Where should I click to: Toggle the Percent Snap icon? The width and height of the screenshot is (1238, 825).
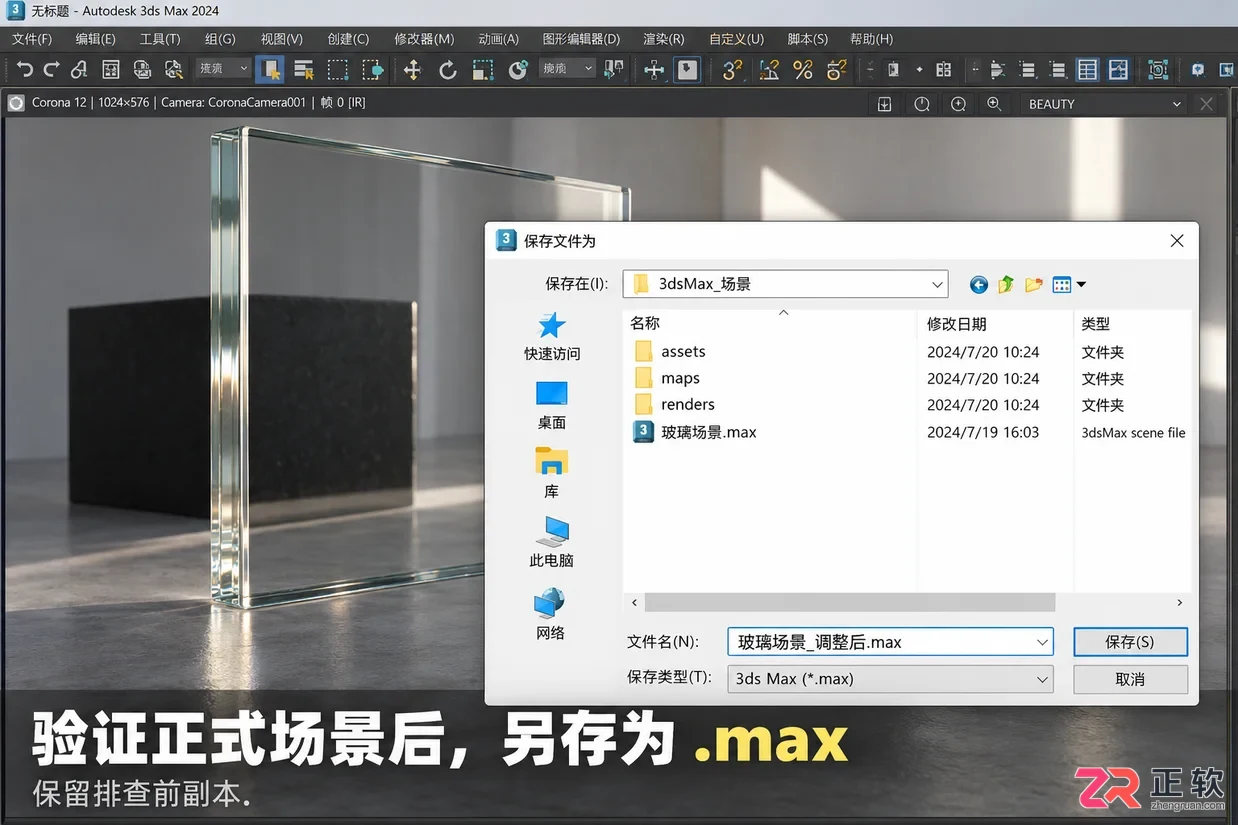(803, 69)
